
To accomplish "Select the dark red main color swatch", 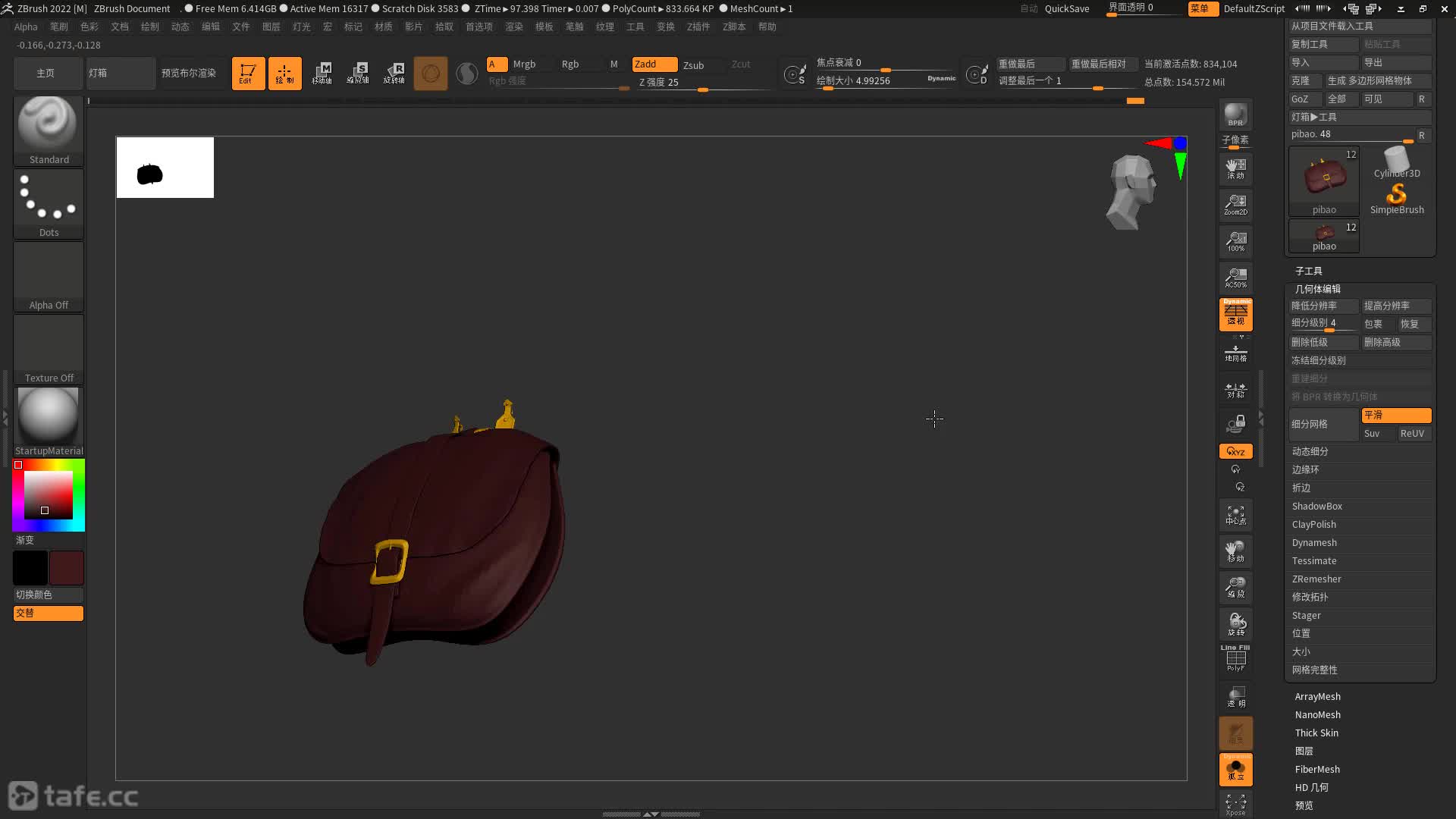I will click(x=67, y=568).
